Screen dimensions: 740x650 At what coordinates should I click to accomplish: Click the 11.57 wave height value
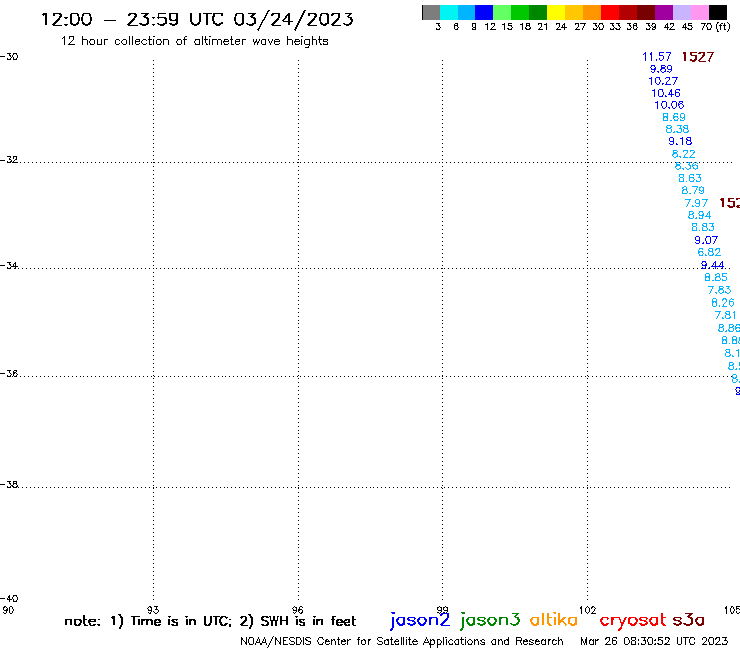click(656, 57)
